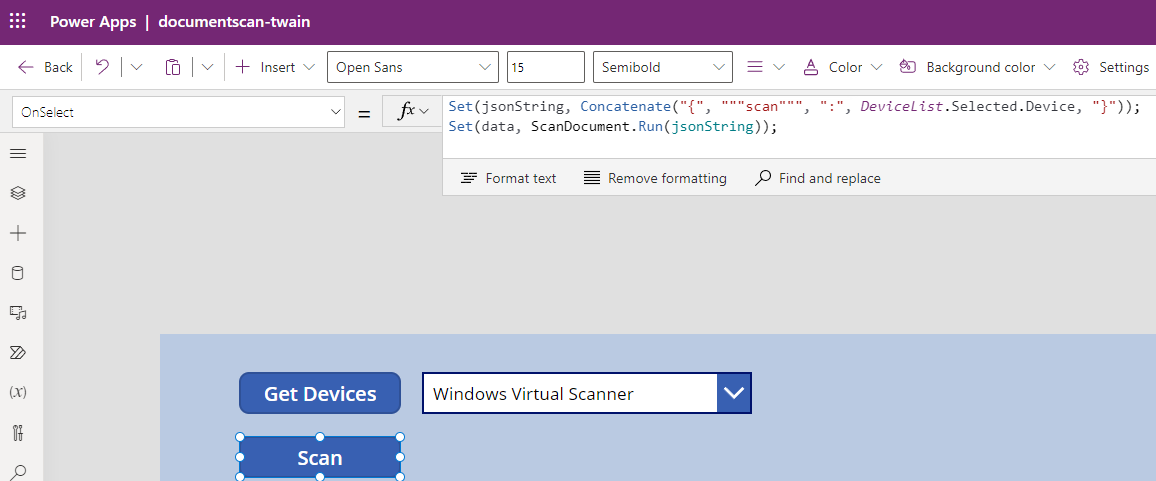1156x481 pixels.
Task: Open the Semibold font weight dropdown
Action: point(662,67)
